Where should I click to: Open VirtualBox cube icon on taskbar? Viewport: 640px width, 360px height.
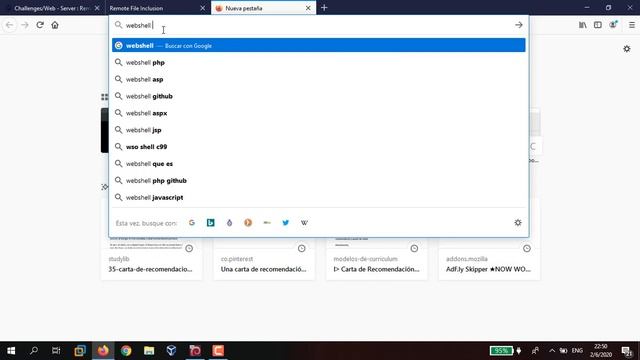171,351
